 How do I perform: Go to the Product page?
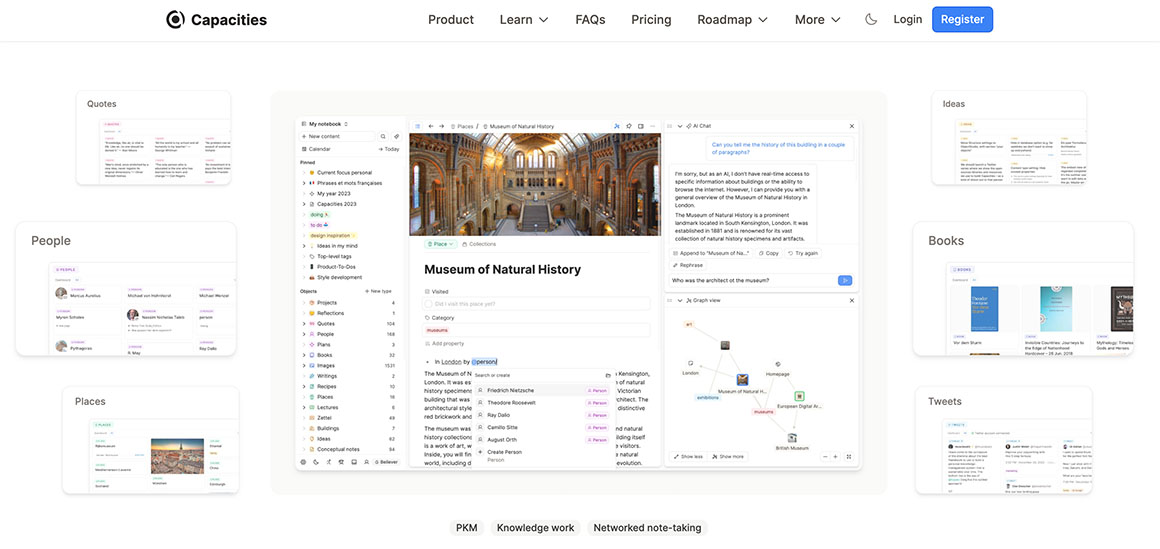451,19
